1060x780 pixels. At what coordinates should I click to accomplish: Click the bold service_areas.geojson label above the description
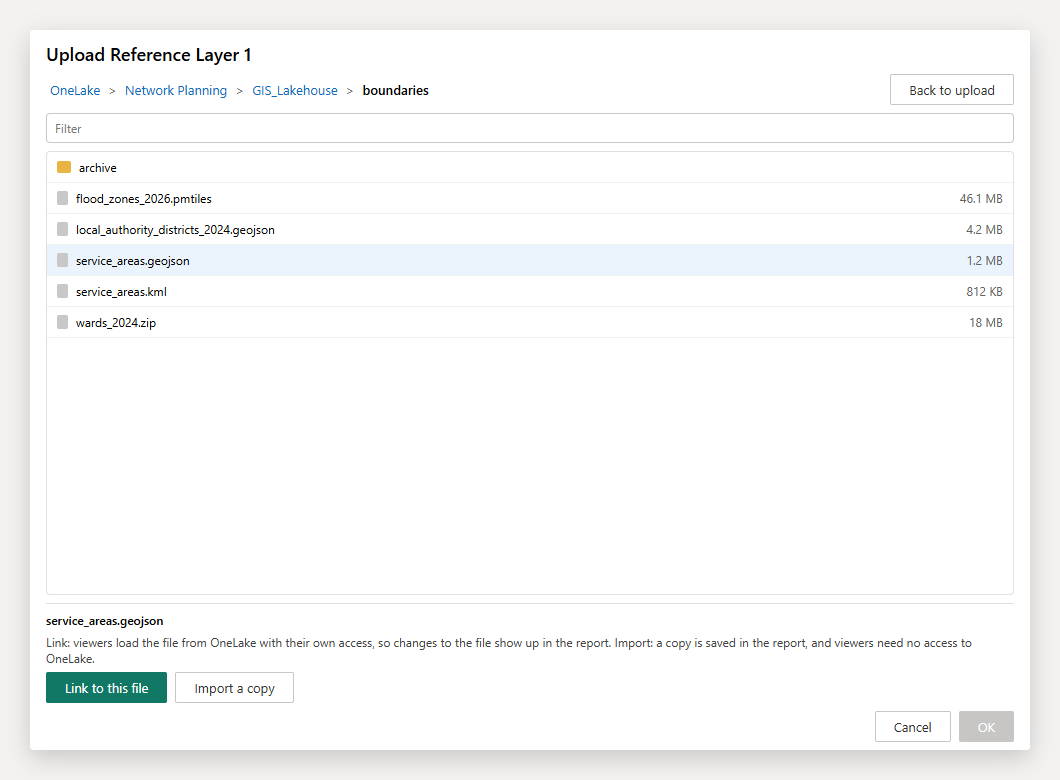[x=105, y=621]
